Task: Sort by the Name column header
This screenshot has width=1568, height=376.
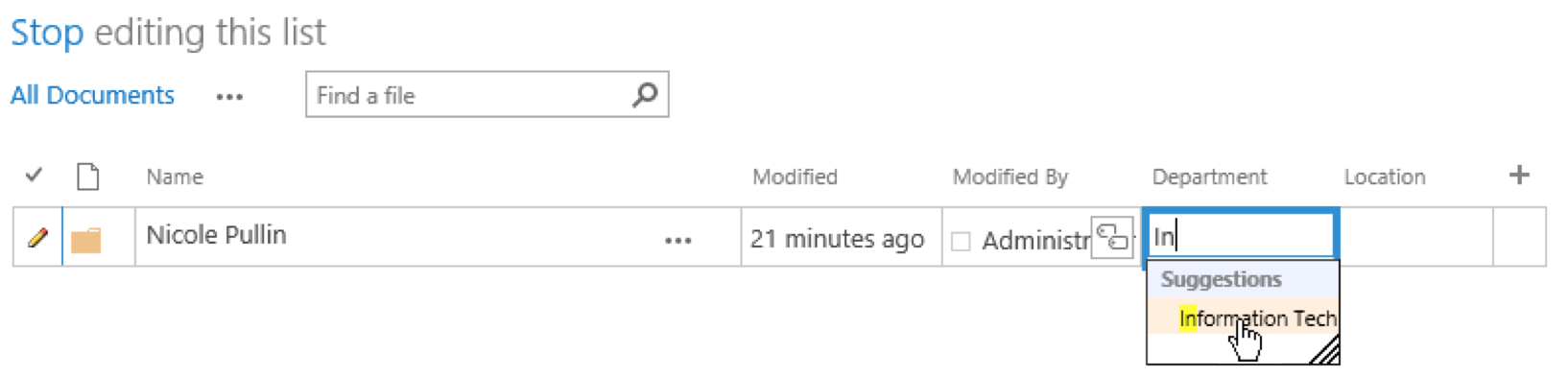Action: coord(175,176)
